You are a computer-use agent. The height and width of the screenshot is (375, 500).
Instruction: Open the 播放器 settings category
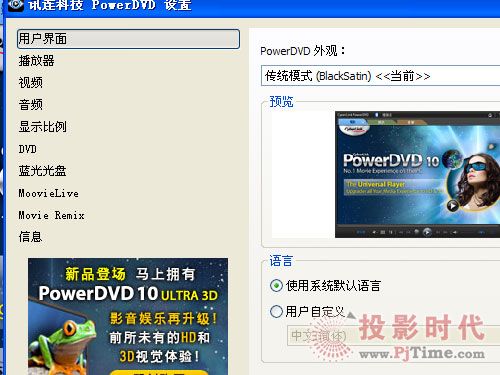[37, 61]
